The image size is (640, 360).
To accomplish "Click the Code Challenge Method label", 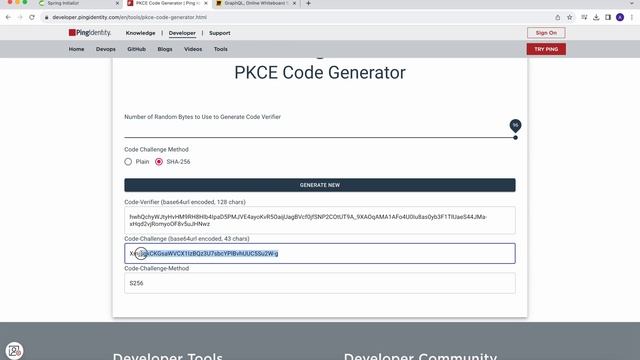I will point(156,149).
